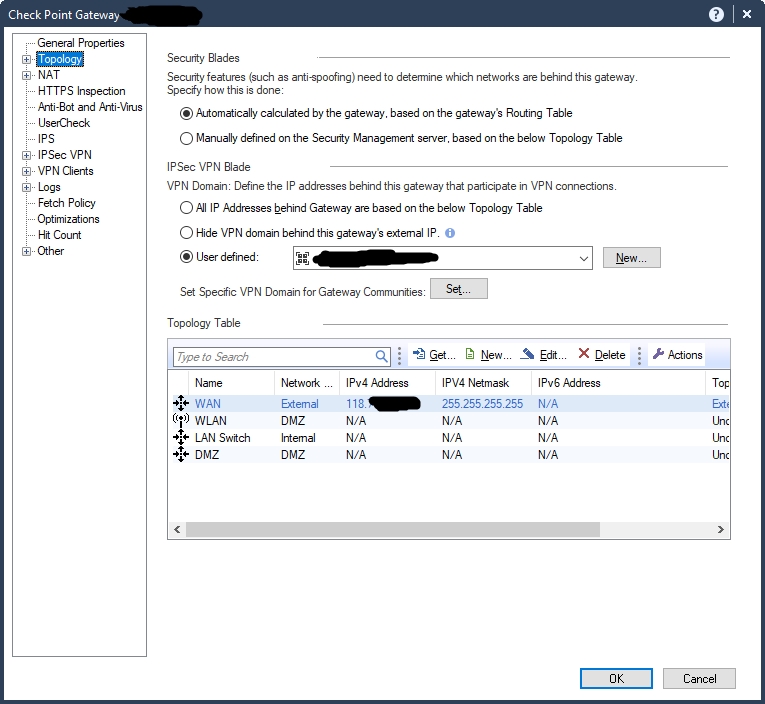Screen dimensions: 765x704
Task: Choose Hide VPN domain behind external IP
Action: tap(186, 233)
